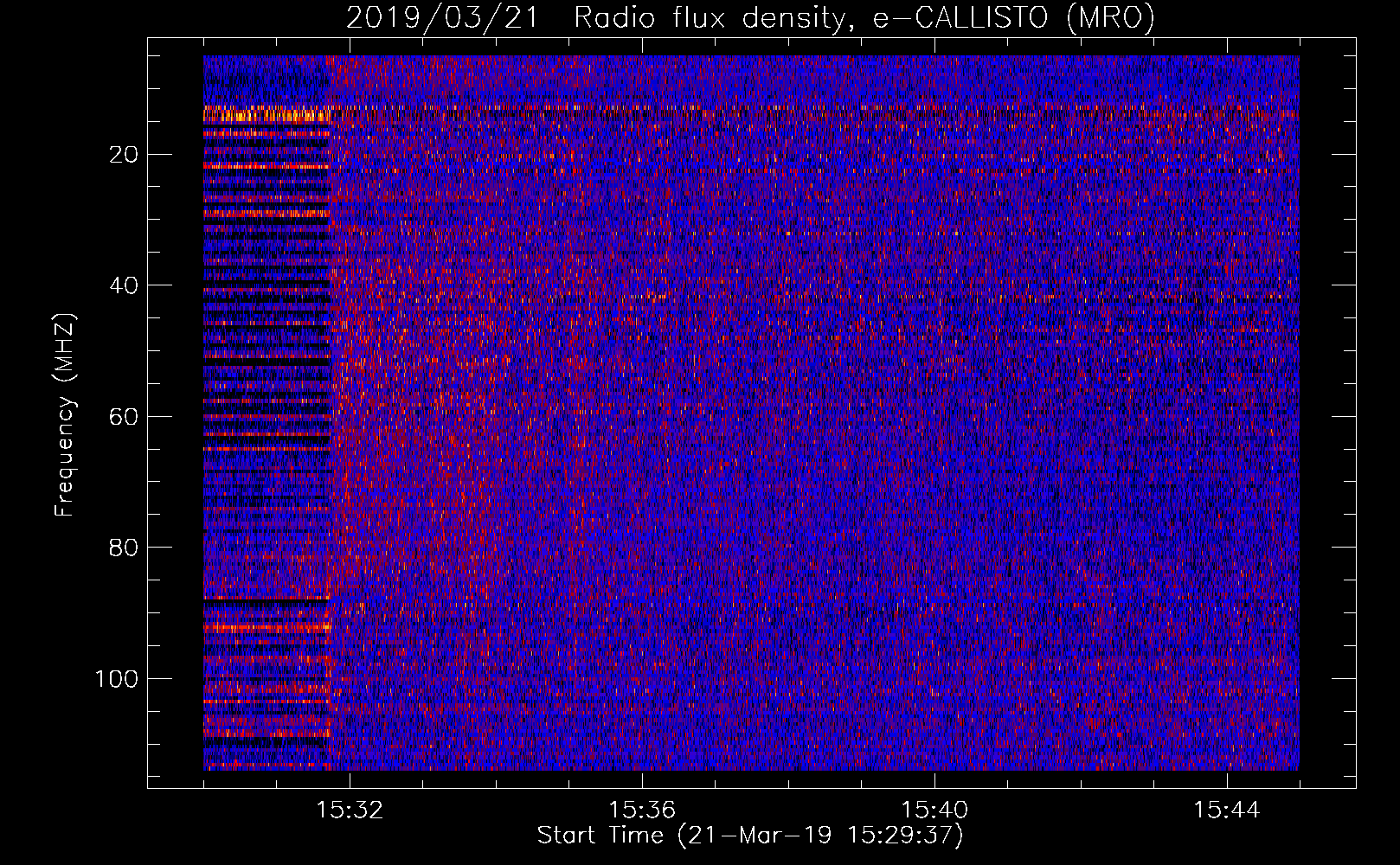Viewport: 1400px width, 865px height.
Task: Click the time tick label '15:40'
Action: (x=934, y=811)
